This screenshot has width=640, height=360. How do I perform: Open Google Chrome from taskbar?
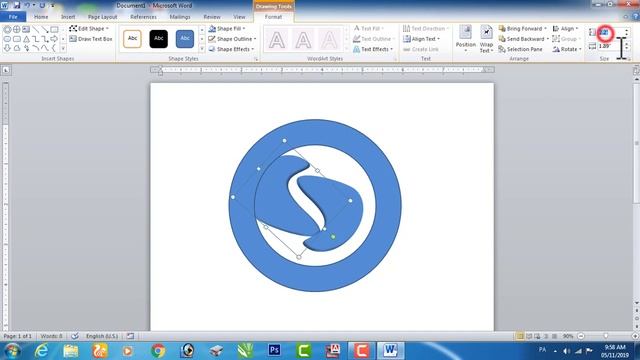(158, 351)
